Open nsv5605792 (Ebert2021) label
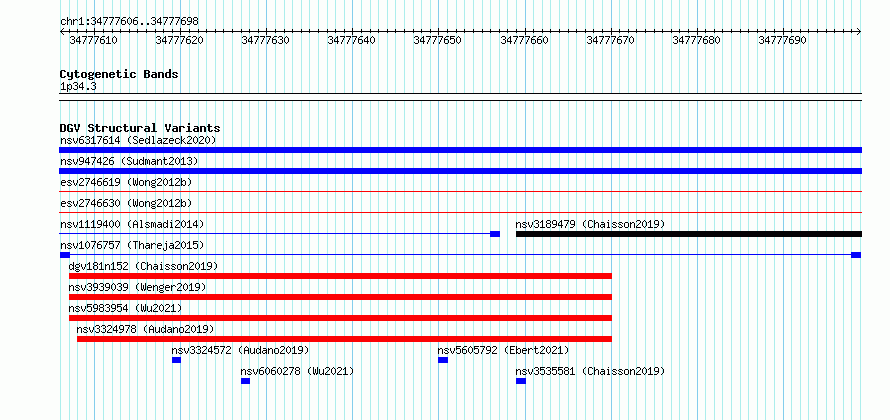This screenshot has height=420, width=890. click(503, 350)
